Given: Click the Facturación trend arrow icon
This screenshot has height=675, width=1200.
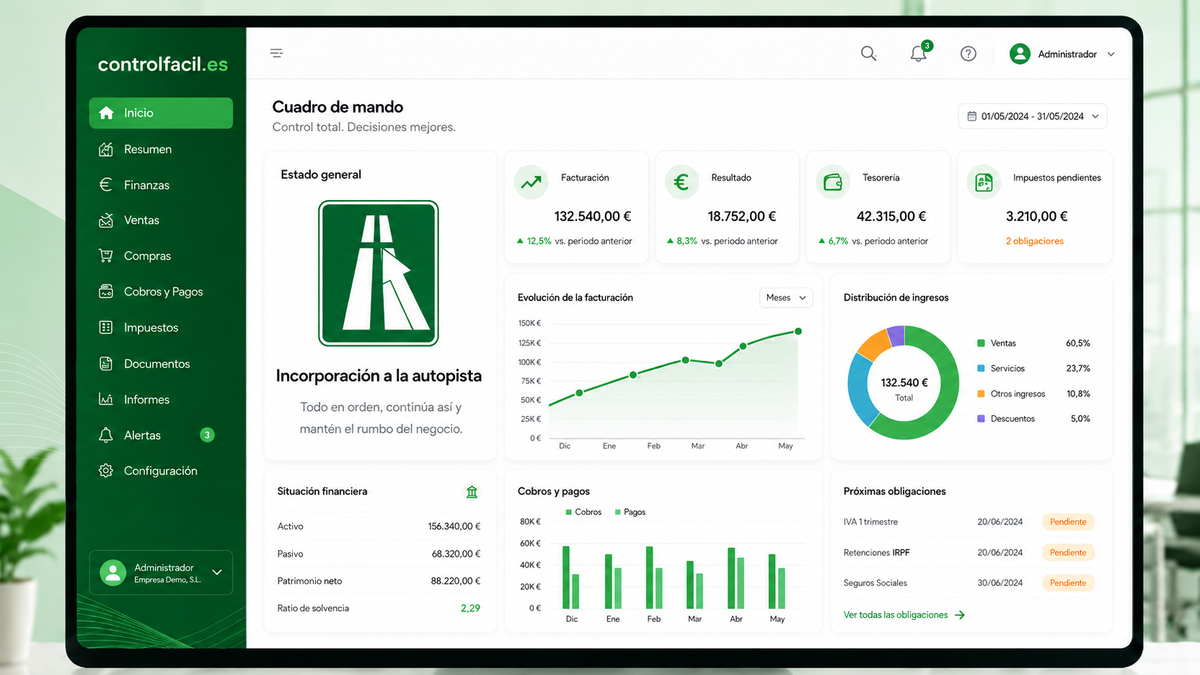Looking at the screenshot, I should 532,183.
